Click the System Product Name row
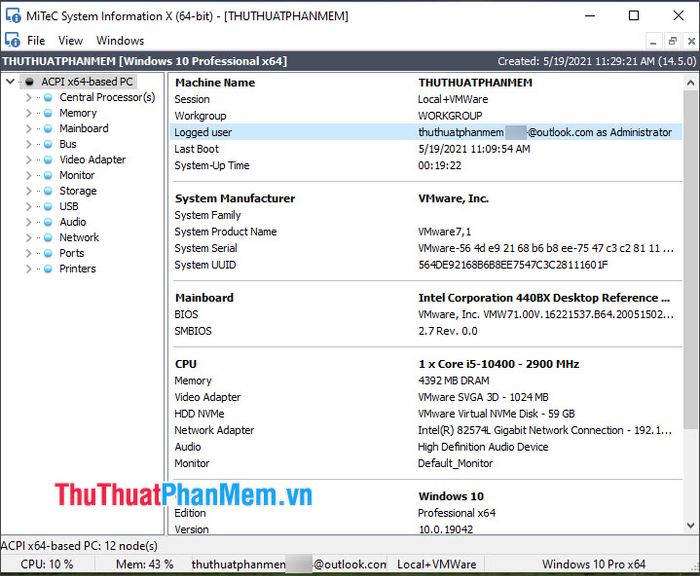 pyautogui.click(x=426, y=232)
